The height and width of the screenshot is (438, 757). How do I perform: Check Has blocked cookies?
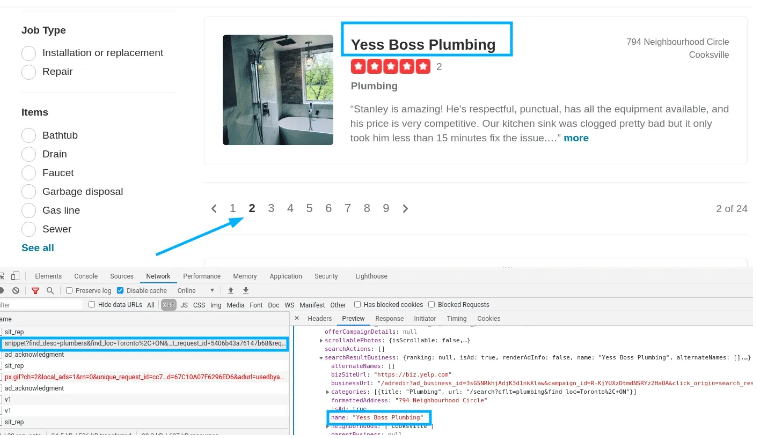pos(357,304)
